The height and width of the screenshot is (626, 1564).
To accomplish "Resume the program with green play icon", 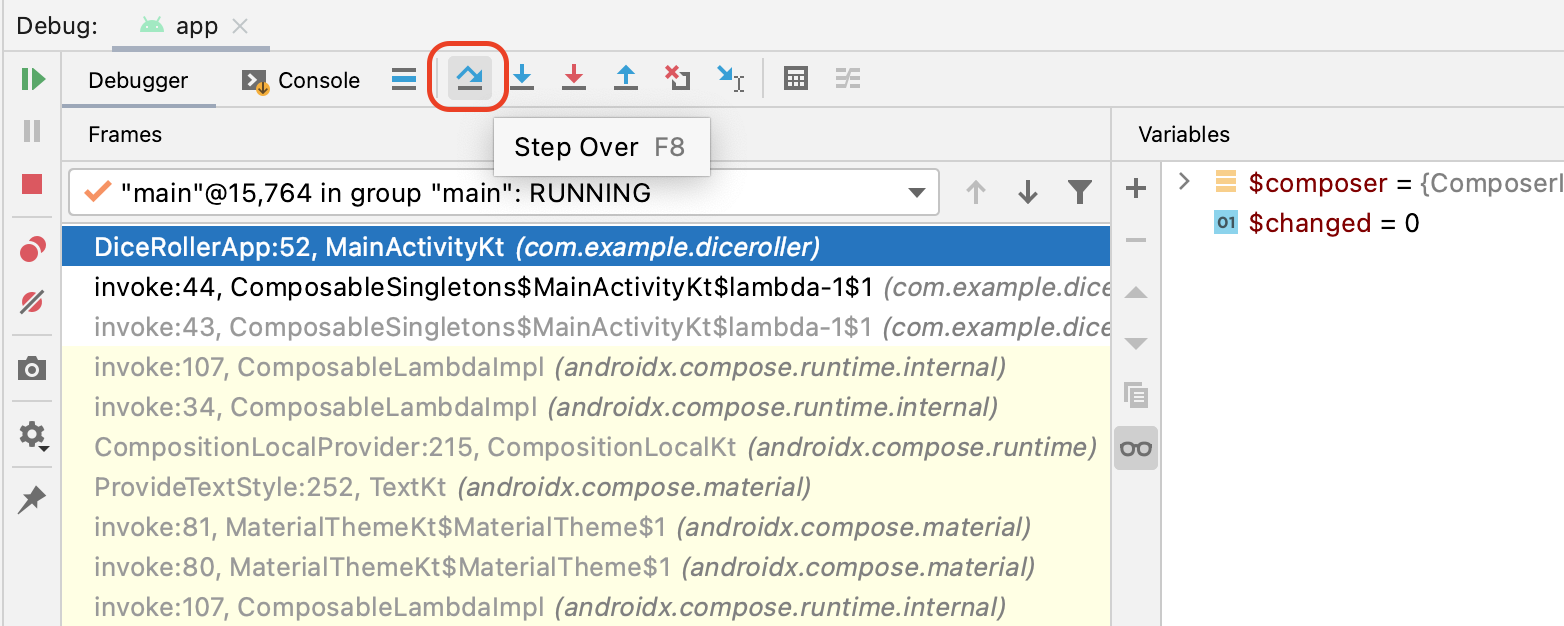I will pos(33,79).
